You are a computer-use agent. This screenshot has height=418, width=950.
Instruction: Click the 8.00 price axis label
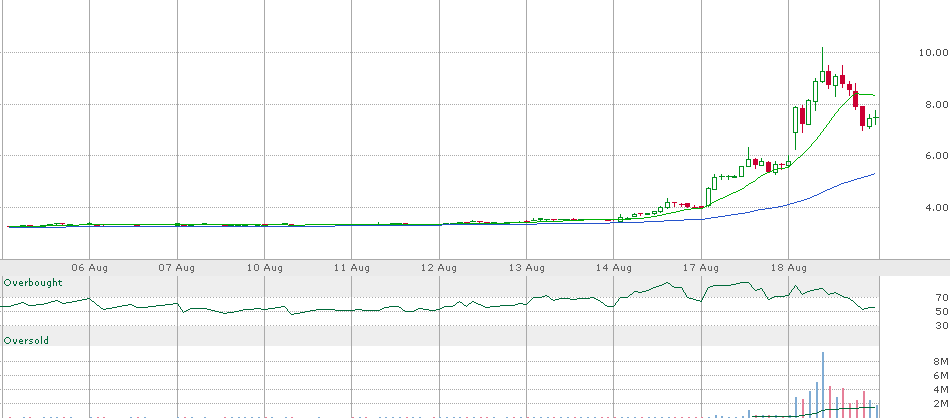936,105
